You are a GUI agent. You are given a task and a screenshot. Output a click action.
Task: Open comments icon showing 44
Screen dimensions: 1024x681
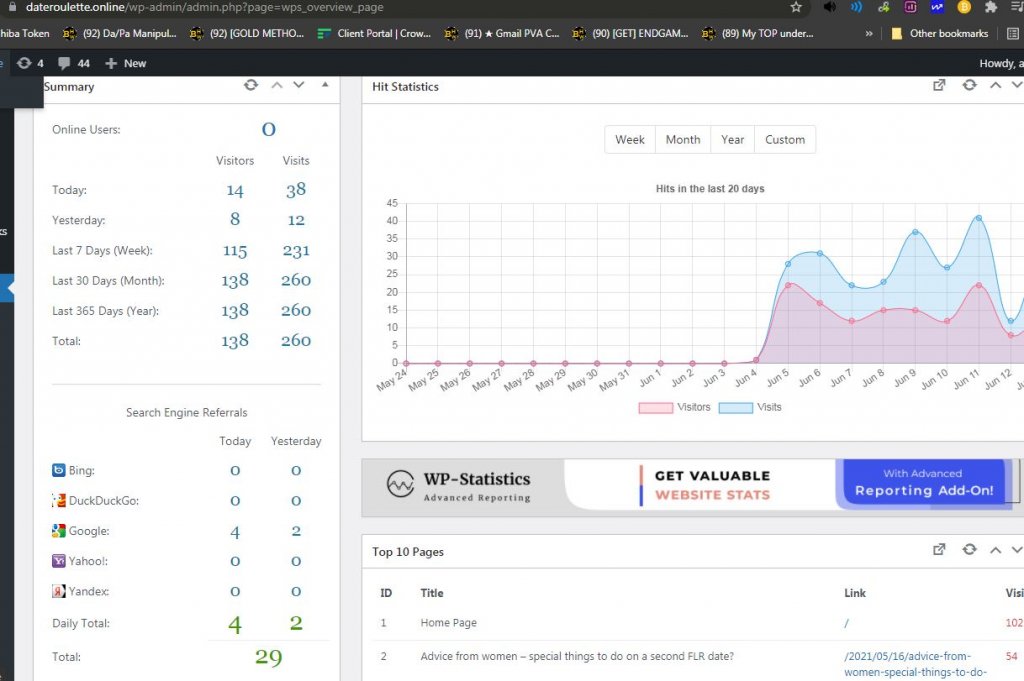point(74,63)
